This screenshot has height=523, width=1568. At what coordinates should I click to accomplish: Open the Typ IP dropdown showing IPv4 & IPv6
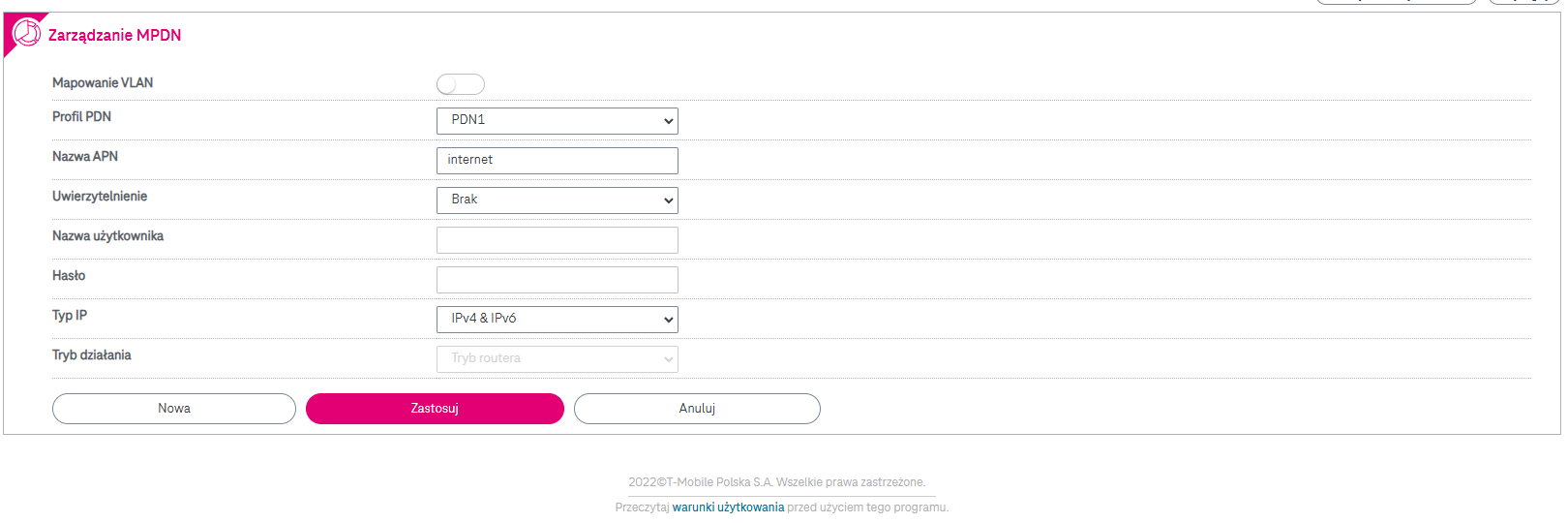coord(558,320)
